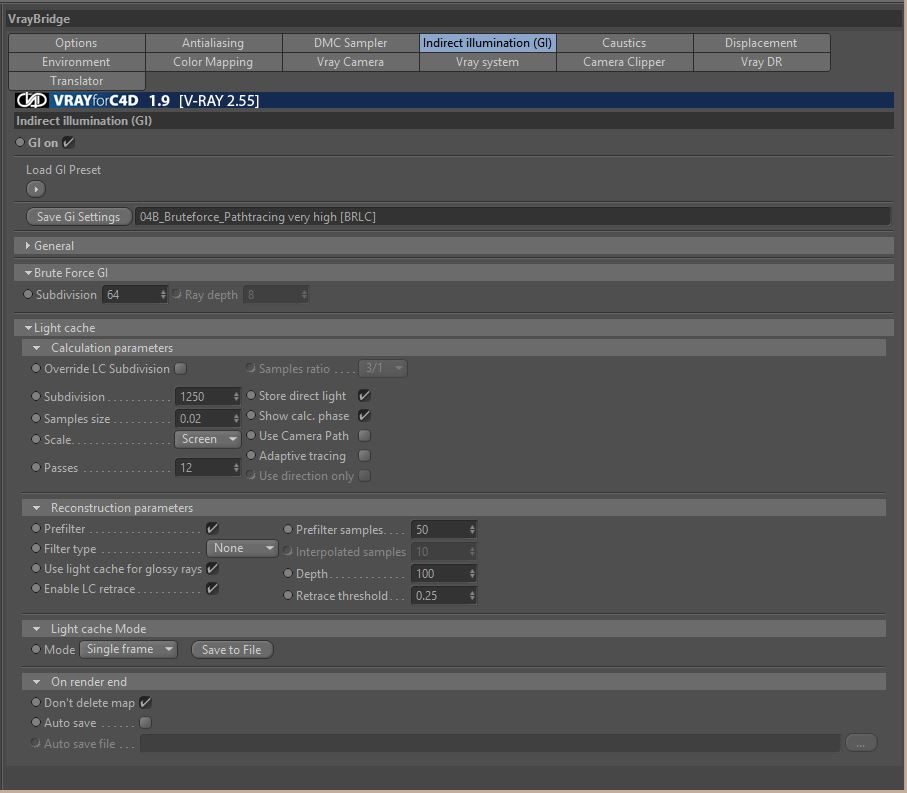
Task: Click the animation dot beside Passes
Action: coord(36,467)
